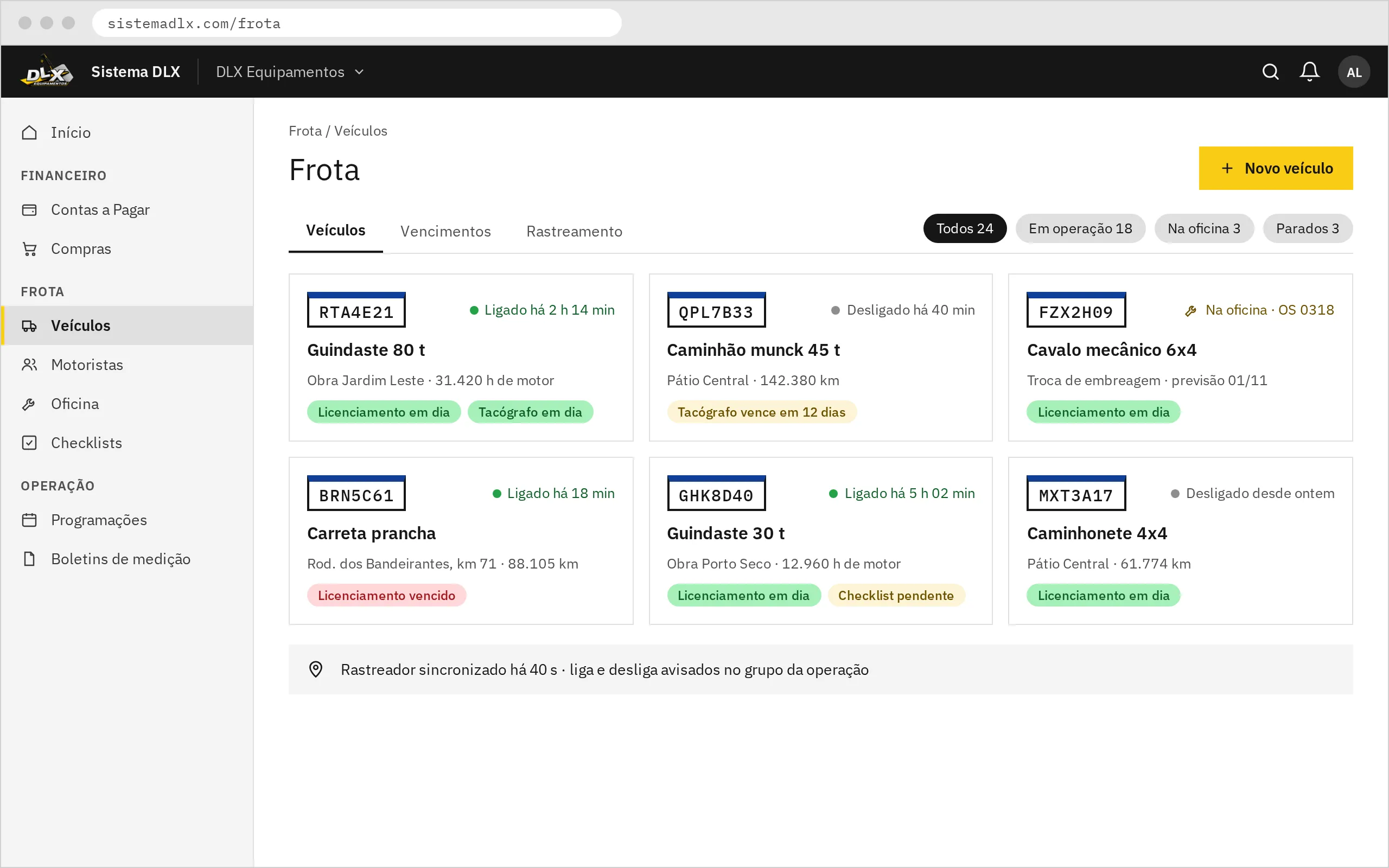This screenshot has width=1389, height=868.
Task: Open Boletins de medição in sidebar
Action: coord(128,559)
